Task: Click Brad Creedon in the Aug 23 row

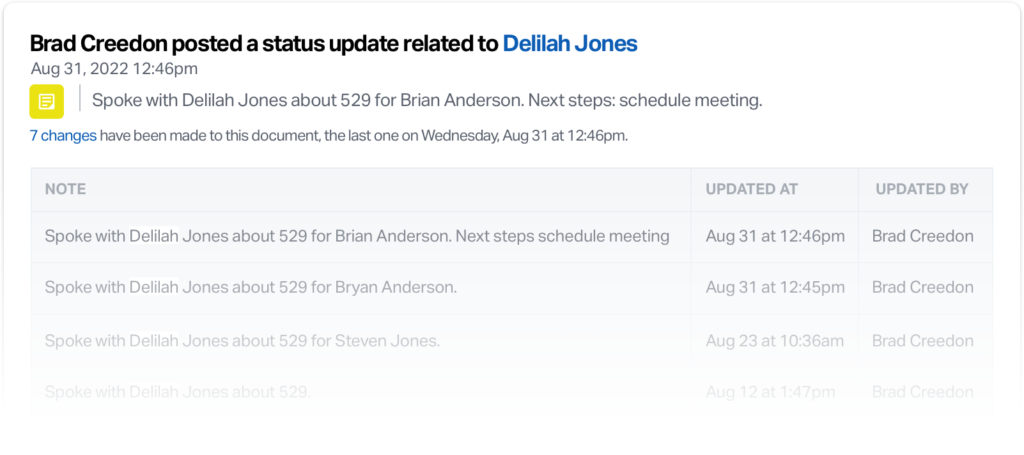Action: (x=923, y=340)
